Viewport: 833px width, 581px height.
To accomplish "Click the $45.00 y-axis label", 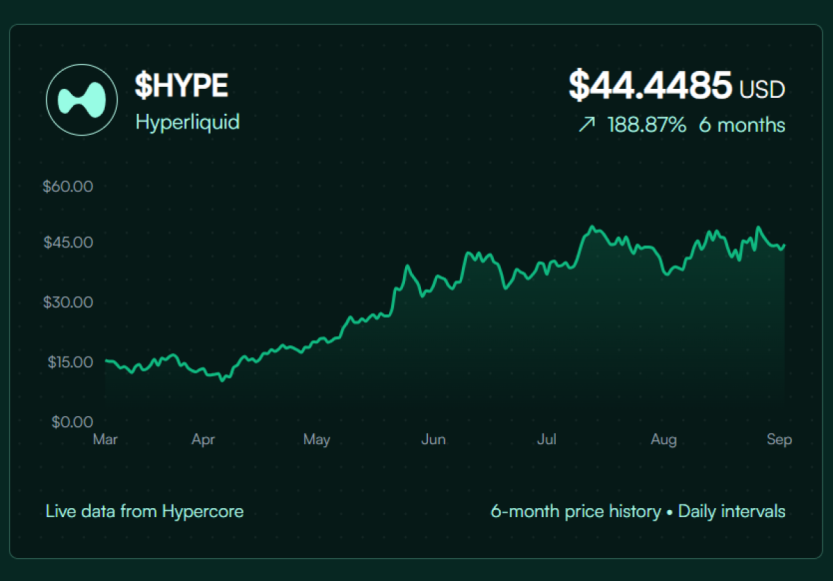I will click(x=68, y=242).
